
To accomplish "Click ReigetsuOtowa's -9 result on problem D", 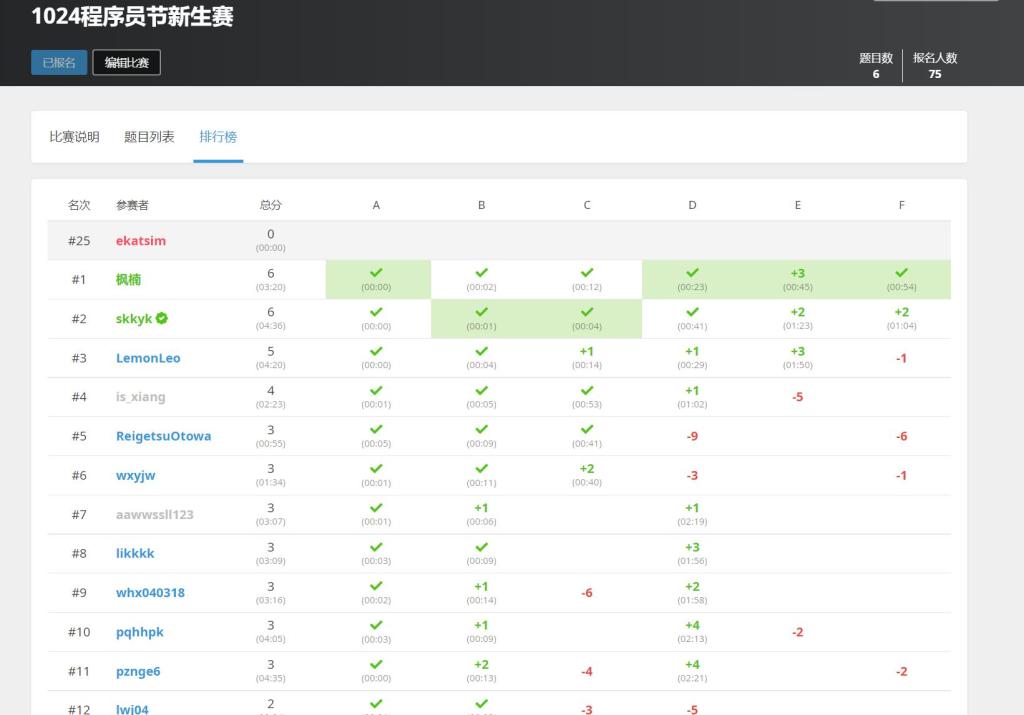I will click(692, 436).
